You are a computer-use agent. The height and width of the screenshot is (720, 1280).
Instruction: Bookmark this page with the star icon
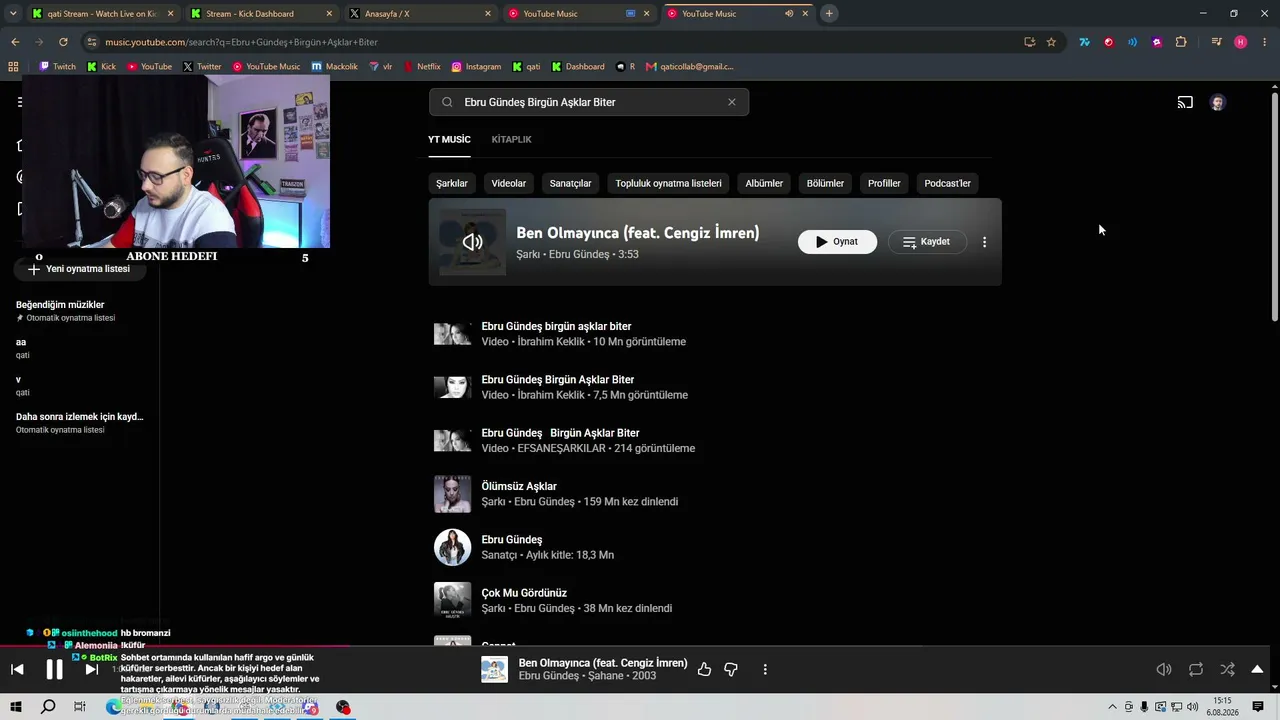point(1051,42)
